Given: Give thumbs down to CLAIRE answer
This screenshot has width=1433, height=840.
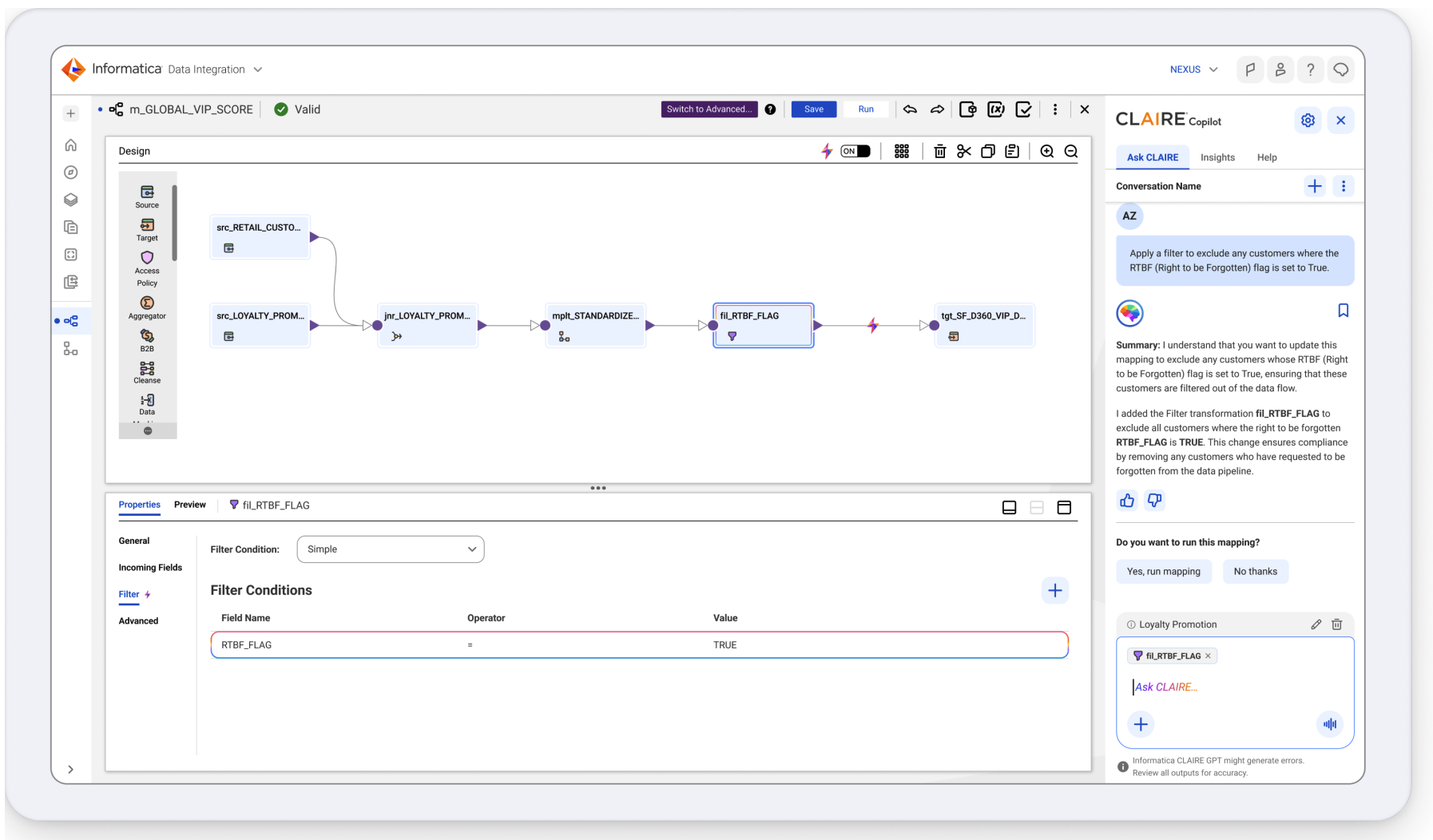Looking at the screenshot, I should [x=1154, y=501].
